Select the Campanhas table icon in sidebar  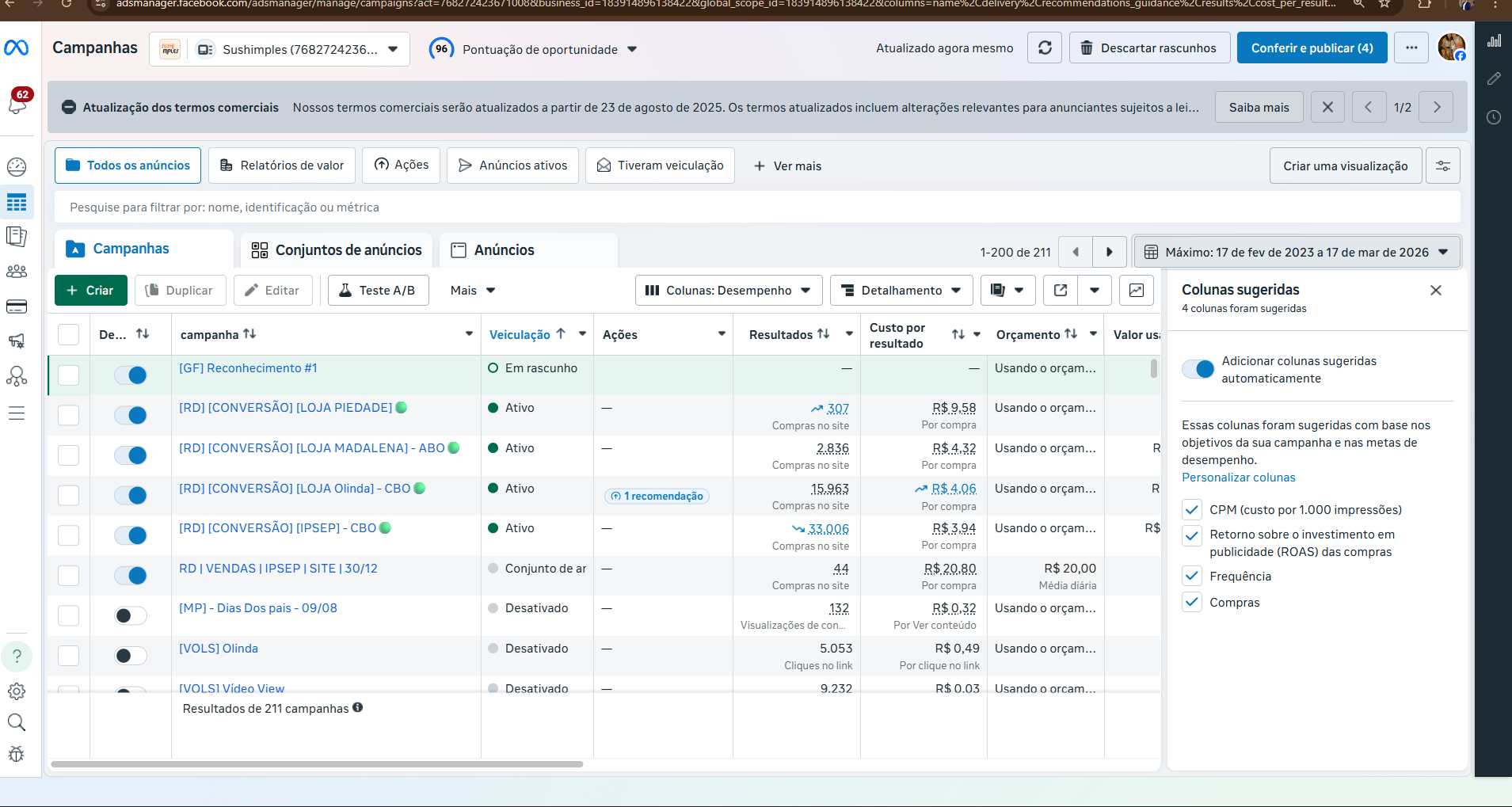click(x=17, y=202)
